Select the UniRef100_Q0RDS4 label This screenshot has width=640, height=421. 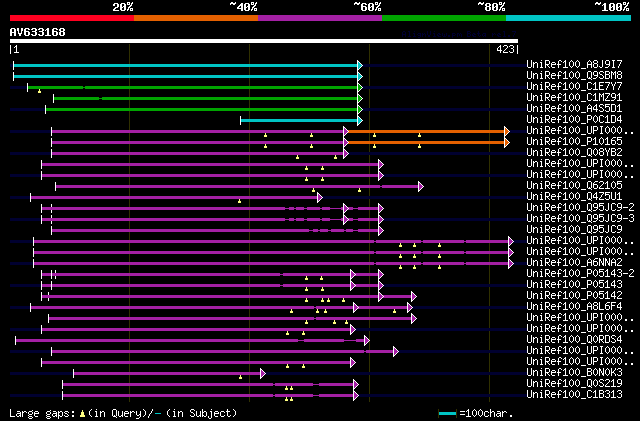tap(574, 339)
